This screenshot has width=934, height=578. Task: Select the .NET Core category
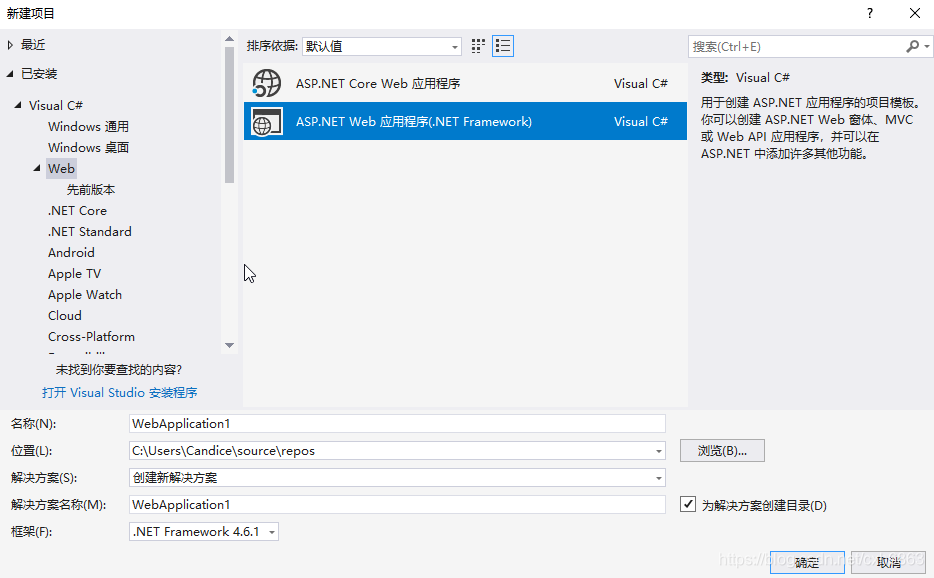pyautogui.click(x=77, y=210)
